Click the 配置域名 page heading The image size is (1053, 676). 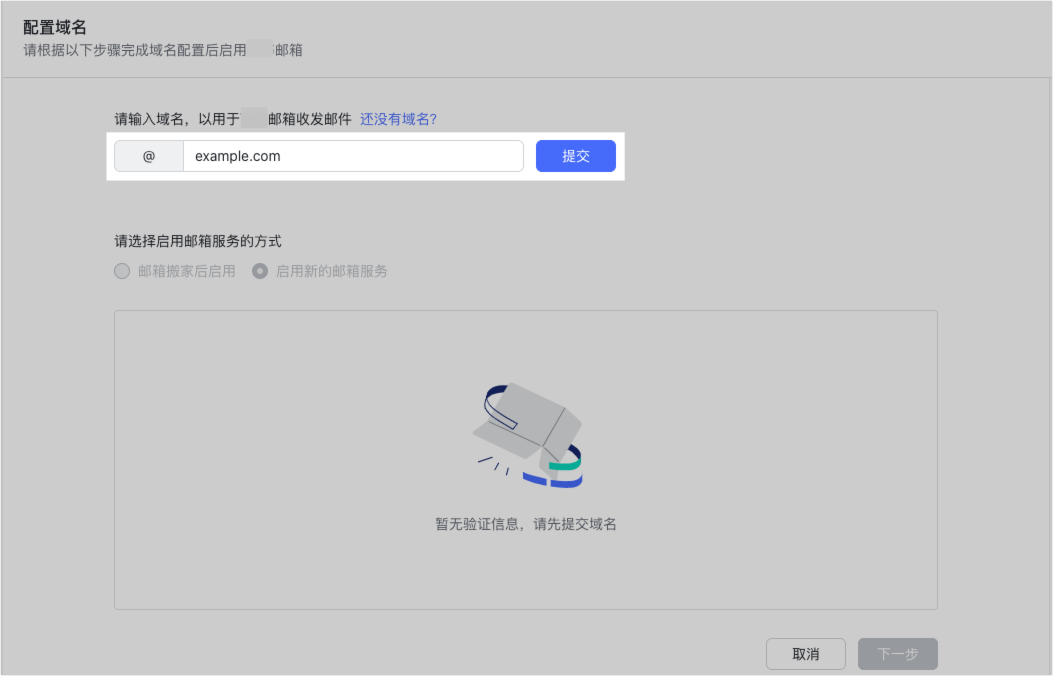tap(55, 27)
